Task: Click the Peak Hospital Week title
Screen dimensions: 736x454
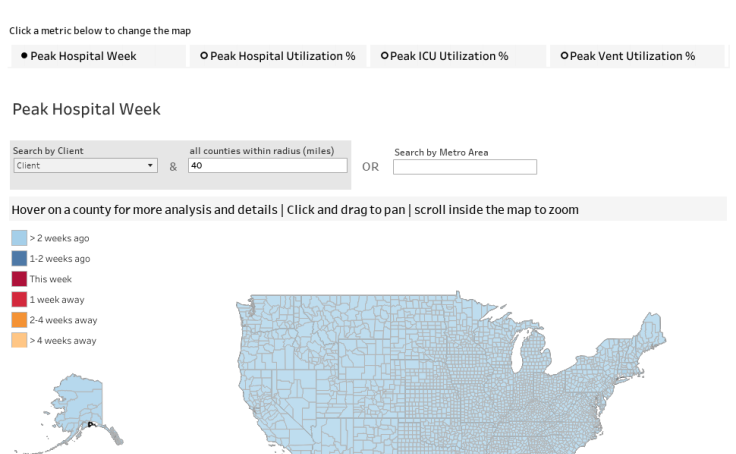Action: pos(86,109)
